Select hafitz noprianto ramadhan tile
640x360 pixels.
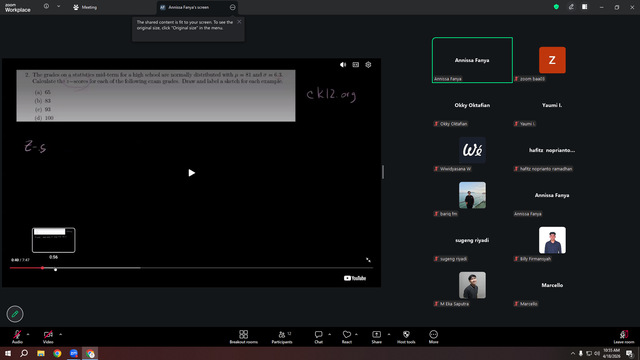coord(552,150)
